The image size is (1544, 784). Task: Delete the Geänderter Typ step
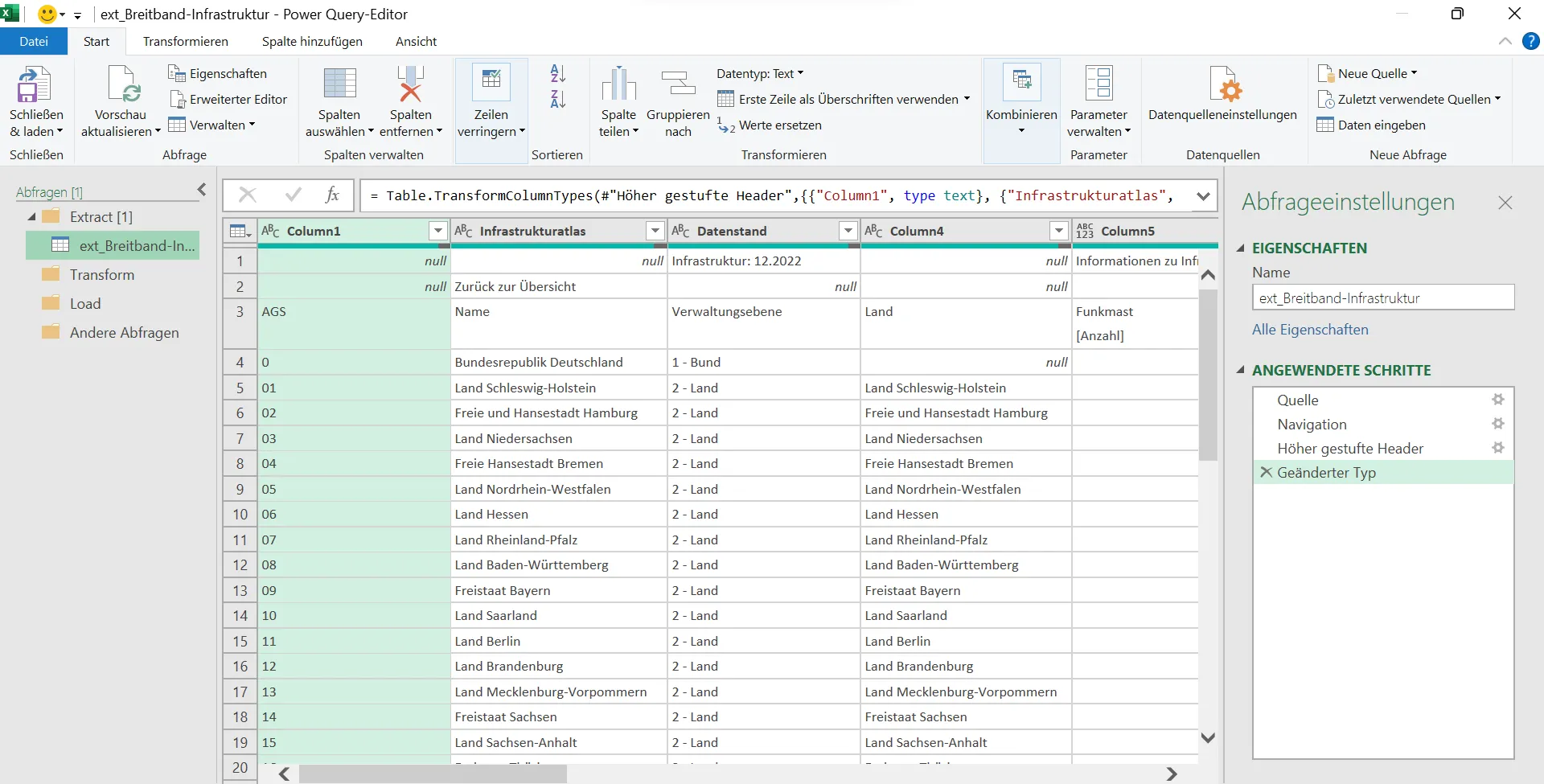pyautogui.click(x=1267, y=472)
